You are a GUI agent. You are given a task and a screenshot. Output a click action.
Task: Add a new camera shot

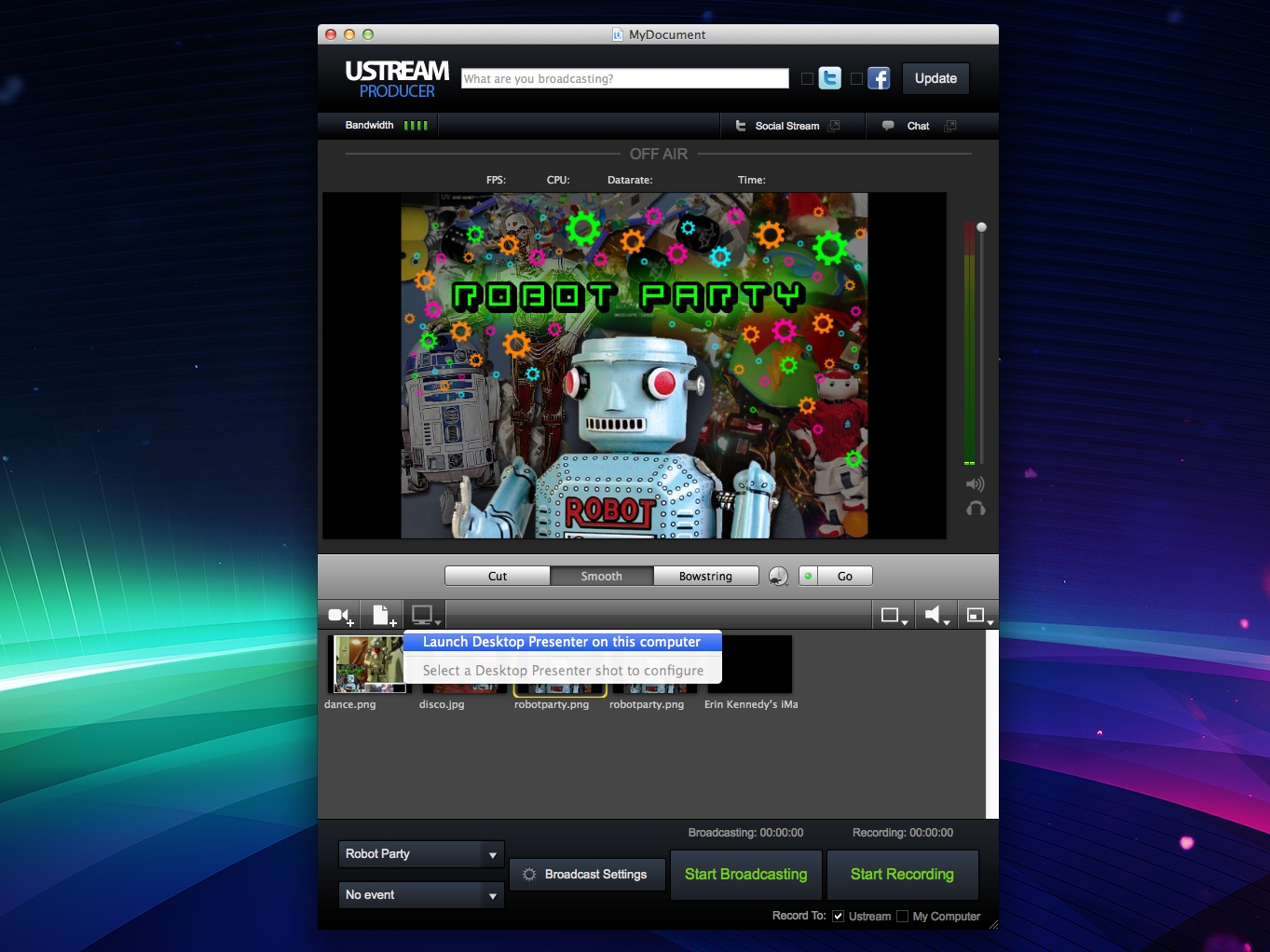pos(340,616)
